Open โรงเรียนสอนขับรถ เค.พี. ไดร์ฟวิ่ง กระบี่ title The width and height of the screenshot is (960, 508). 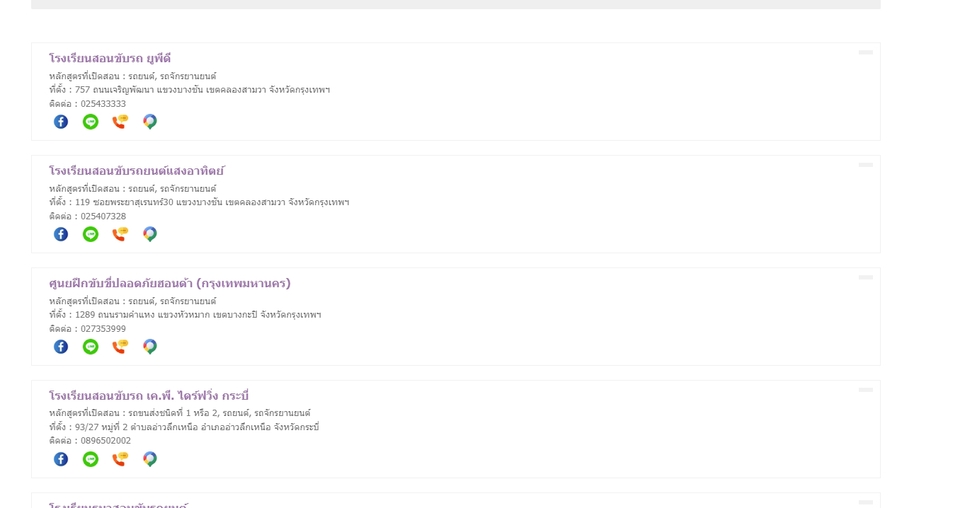point(149,395)
